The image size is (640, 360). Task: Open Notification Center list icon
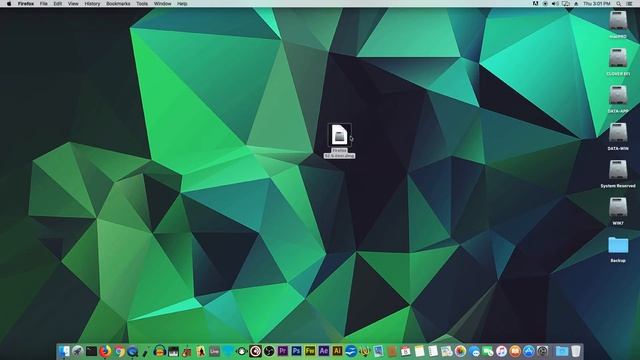pyautogui.click(x=629, y=4)
